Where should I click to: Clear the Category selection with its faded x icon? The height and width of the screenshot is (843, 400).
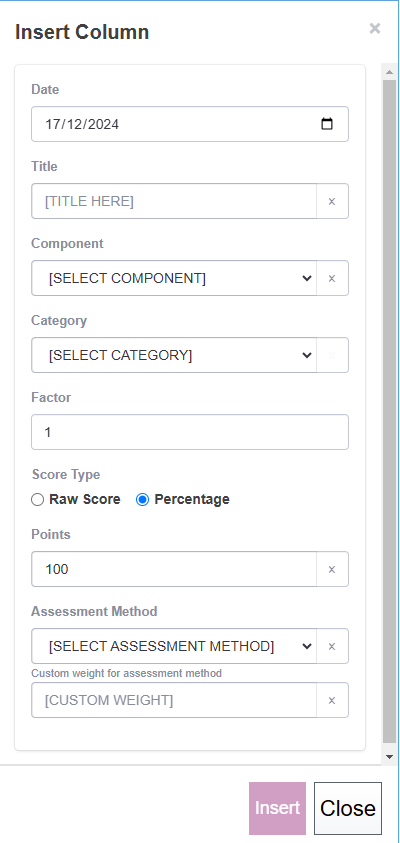tap(332, 355)
